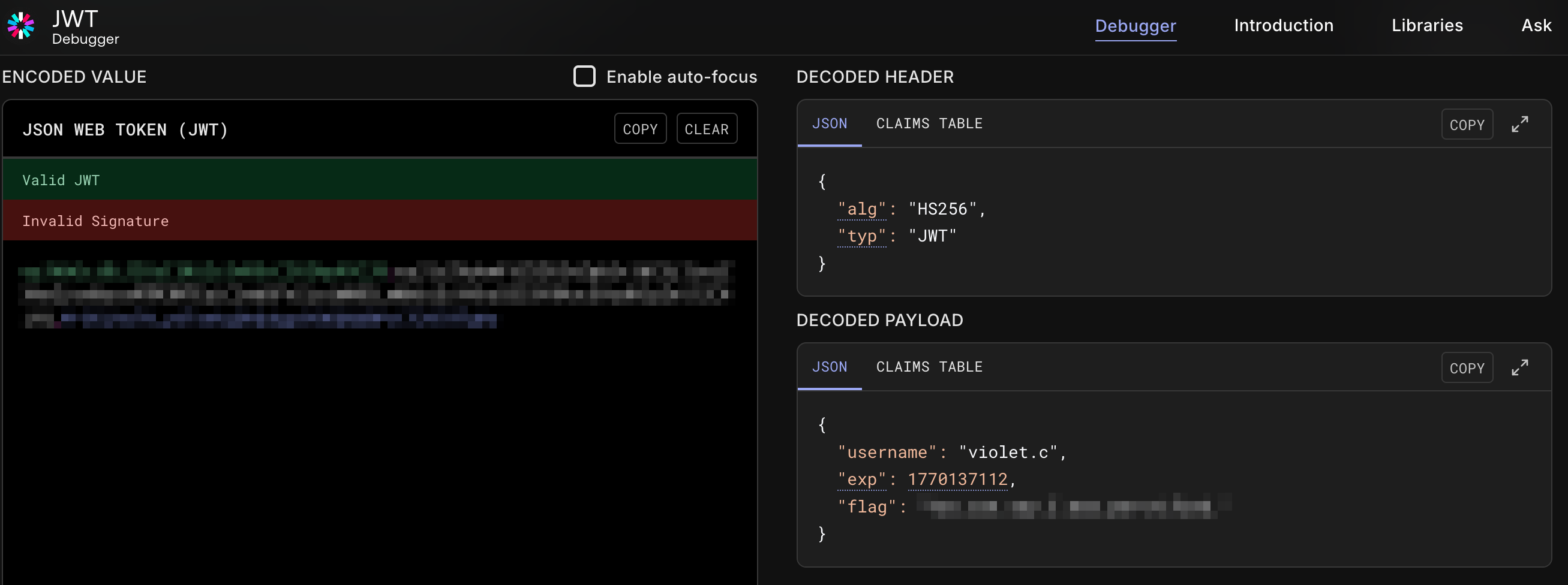Expand the Decoded Header panel to fullscreen
The image size is (1568, 585).
click(x=1519, y=125)
